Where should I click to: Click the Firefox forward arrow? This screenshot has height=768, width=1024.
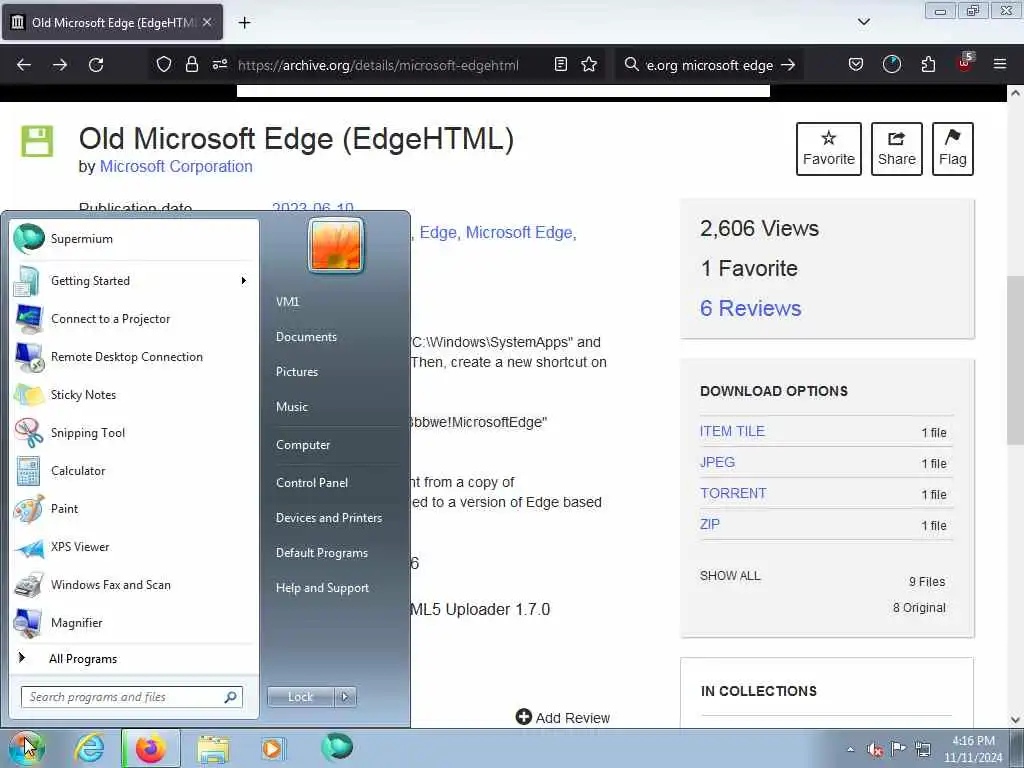tap(59, 65)
